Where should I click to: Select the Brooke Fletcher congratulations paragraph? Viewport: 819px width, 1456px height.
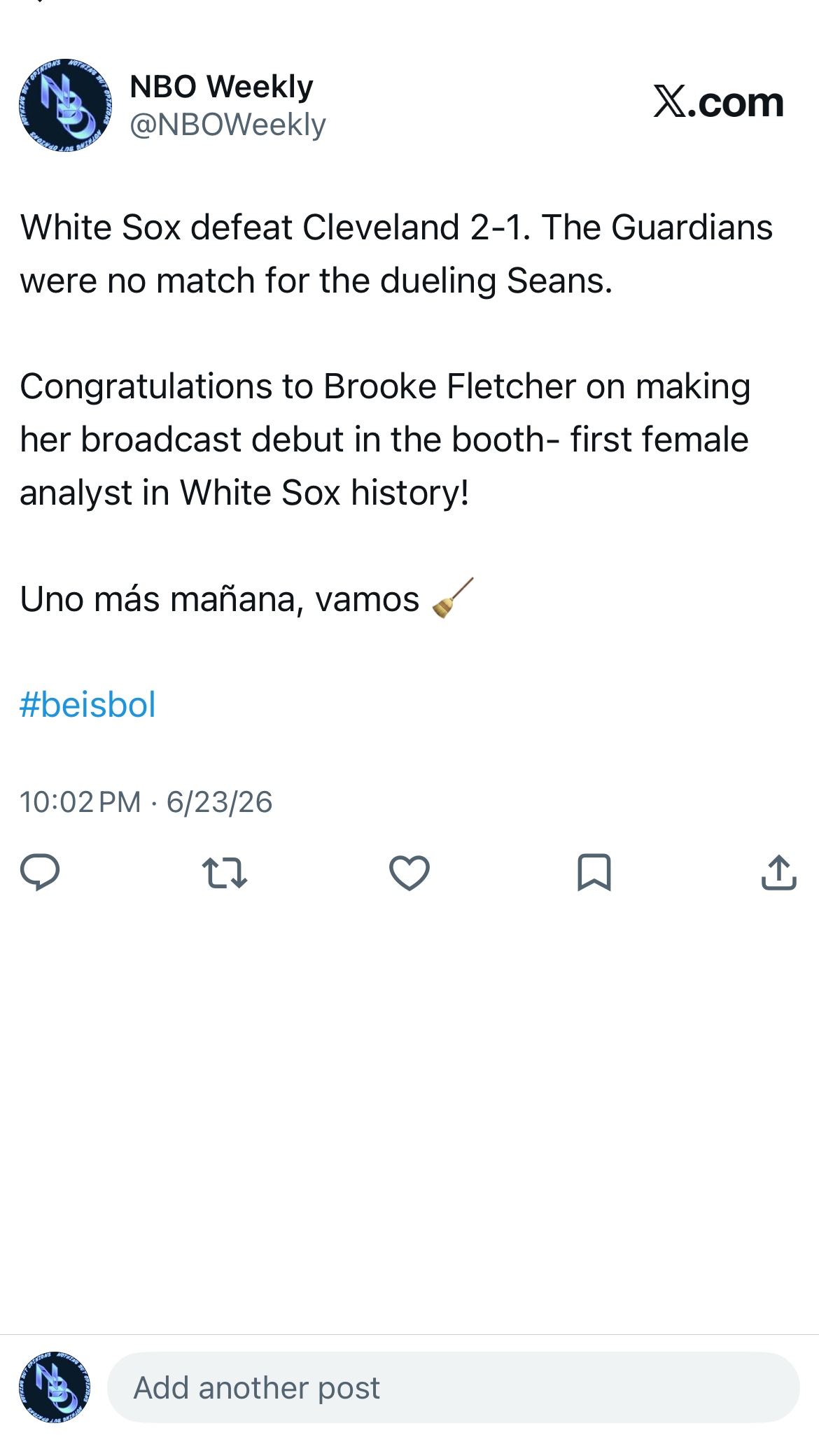click(385, 439)
